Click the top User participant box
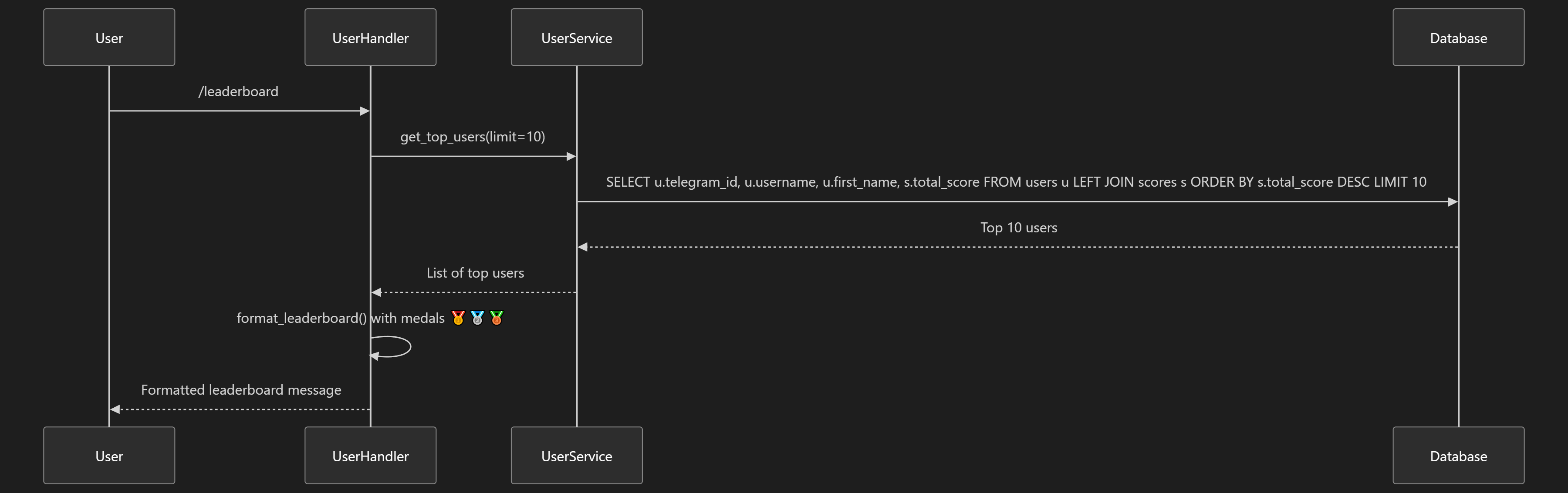Screen dimensions: 1568x493 click(109, 37)
